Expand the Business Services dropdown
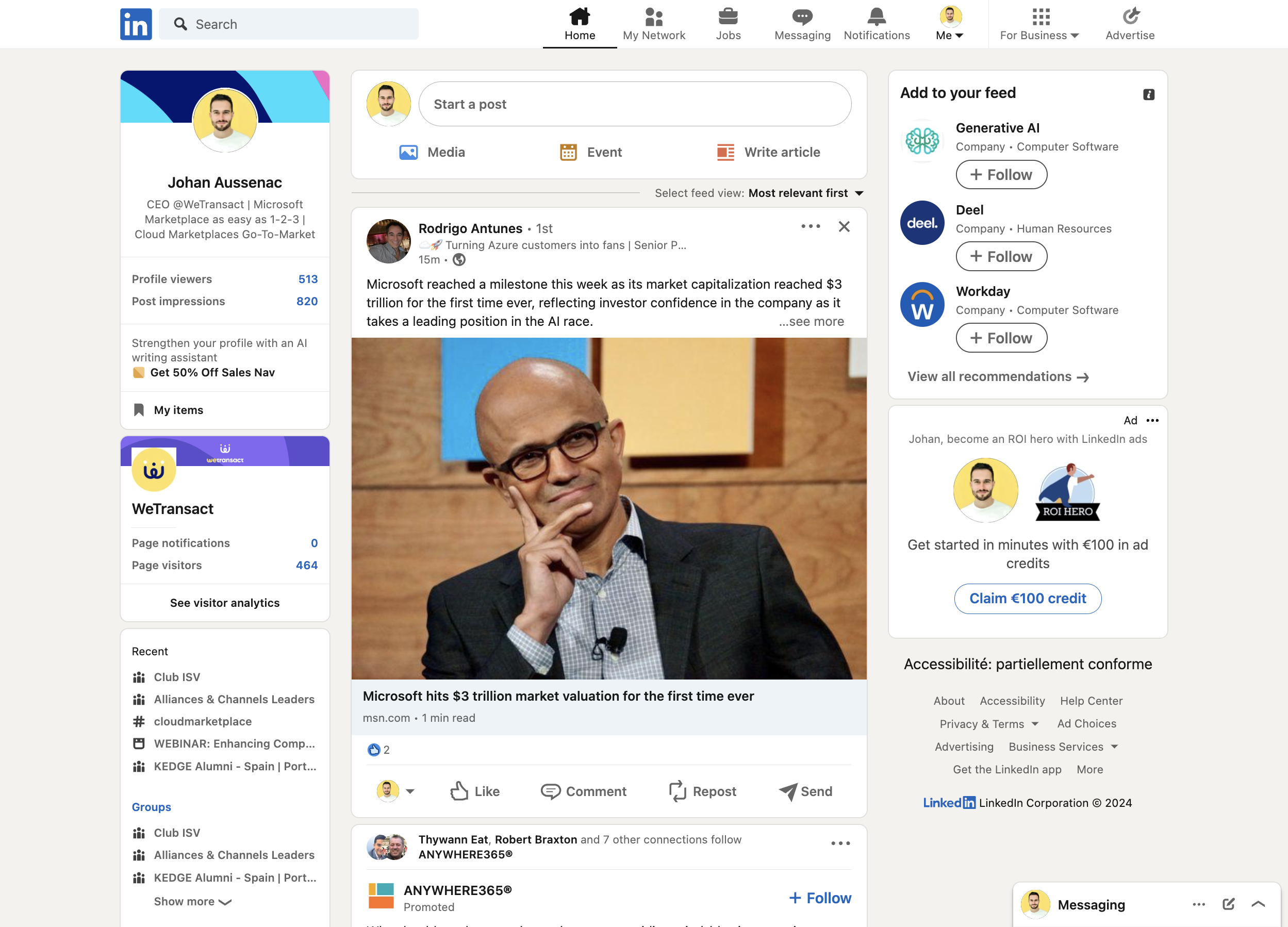The height and width of the screenshot is (927, 1288). click(x=1063, y=747)
